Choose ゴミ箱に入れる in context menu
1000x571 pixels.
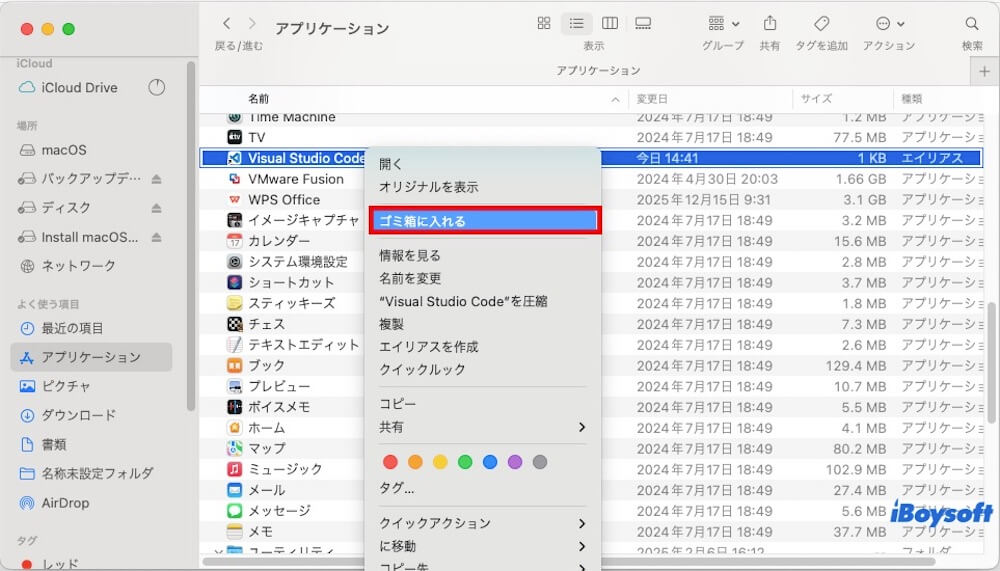pos(483,221)
